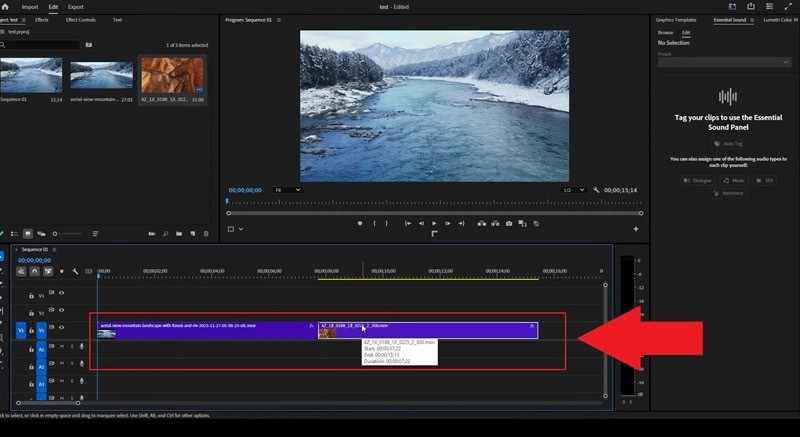This screenshot has height=437, width=800.
Task: Toggle lock on track V3
Action: (31, 295)
